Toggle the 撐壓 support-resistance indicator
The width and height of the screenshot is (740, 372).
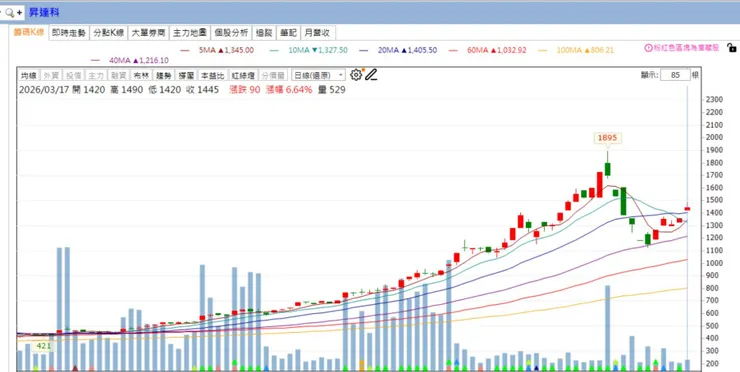[x=186, y=75]
